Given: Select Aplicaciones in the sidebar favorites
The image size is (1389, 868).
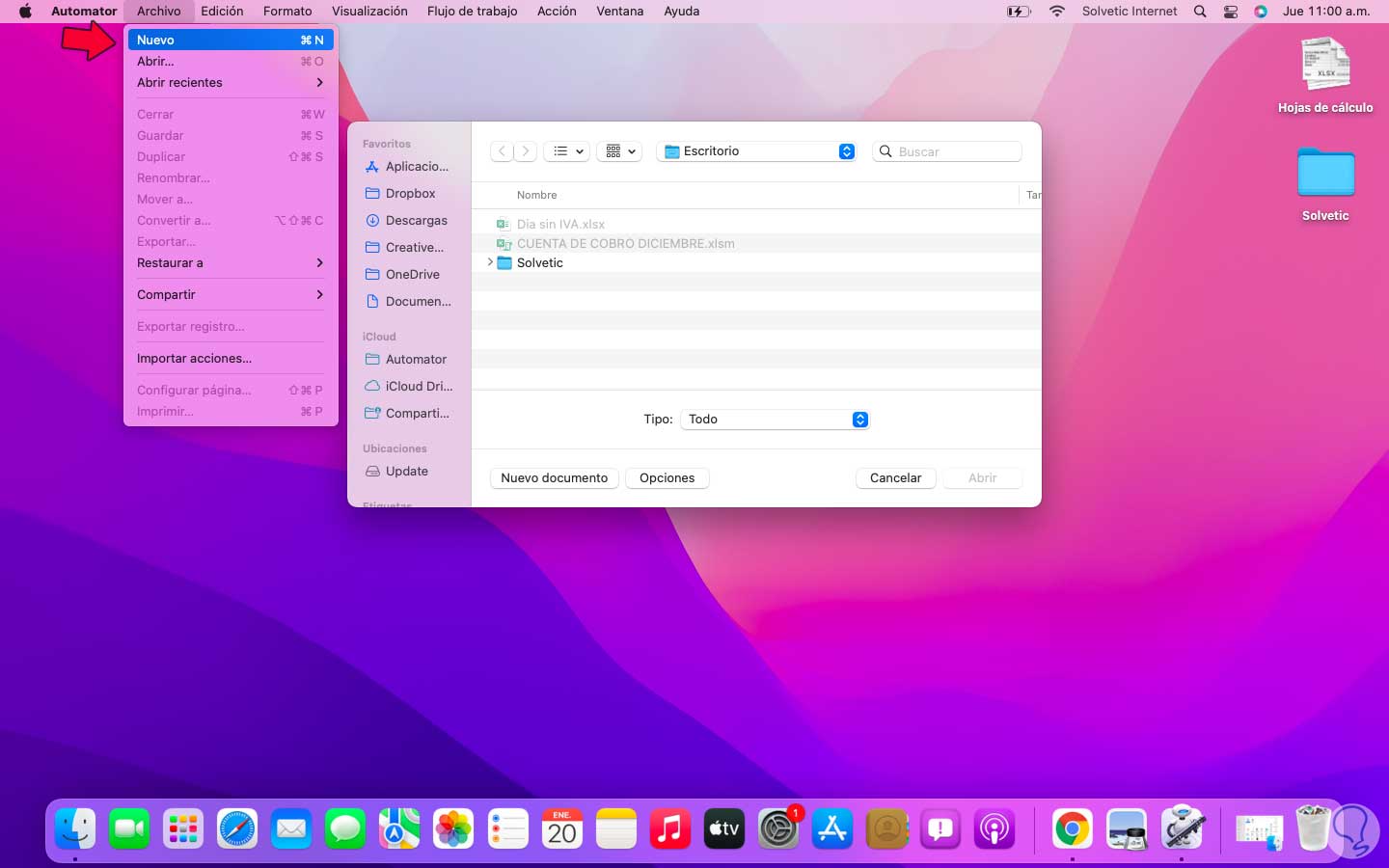Looking at the screenshot, I should [409, 166].
